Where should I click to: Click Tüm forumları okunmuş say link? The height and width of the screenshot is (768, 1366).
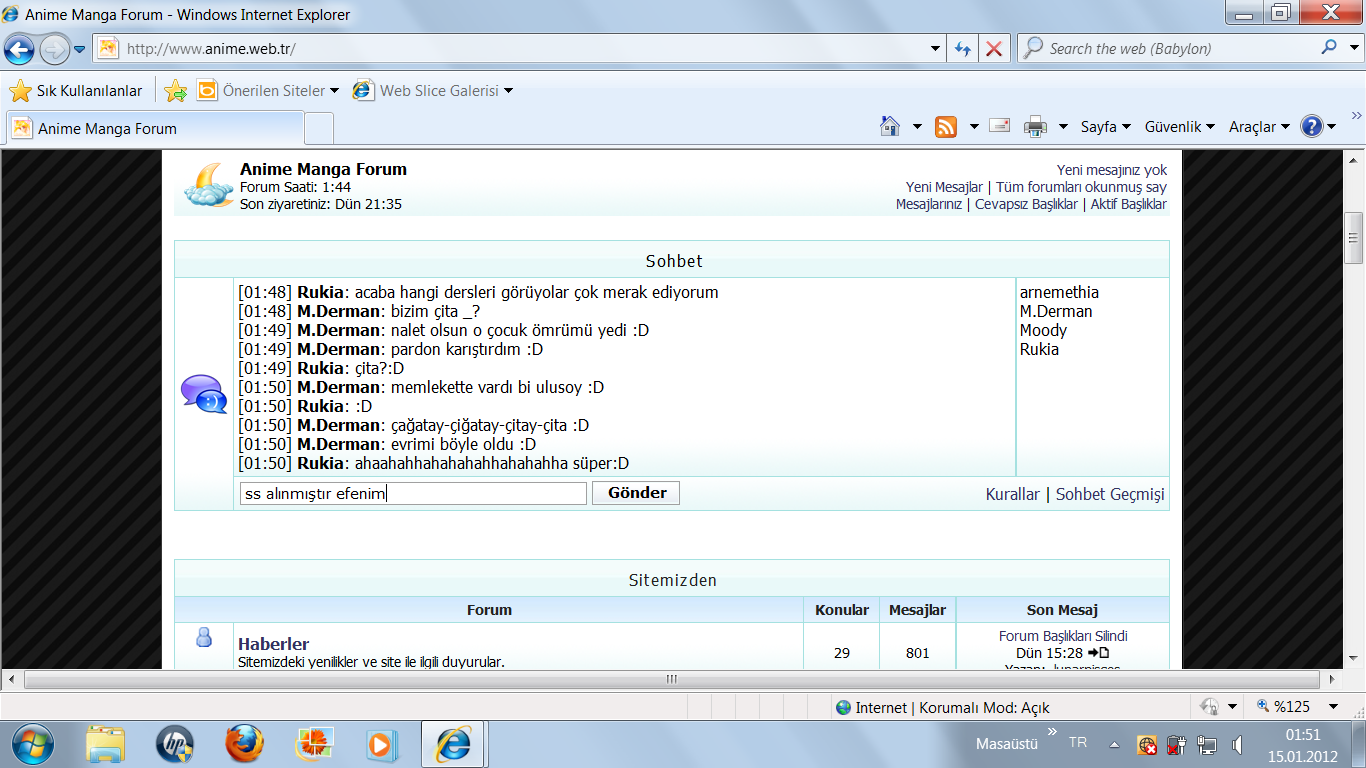click(x=1081, y=187)
